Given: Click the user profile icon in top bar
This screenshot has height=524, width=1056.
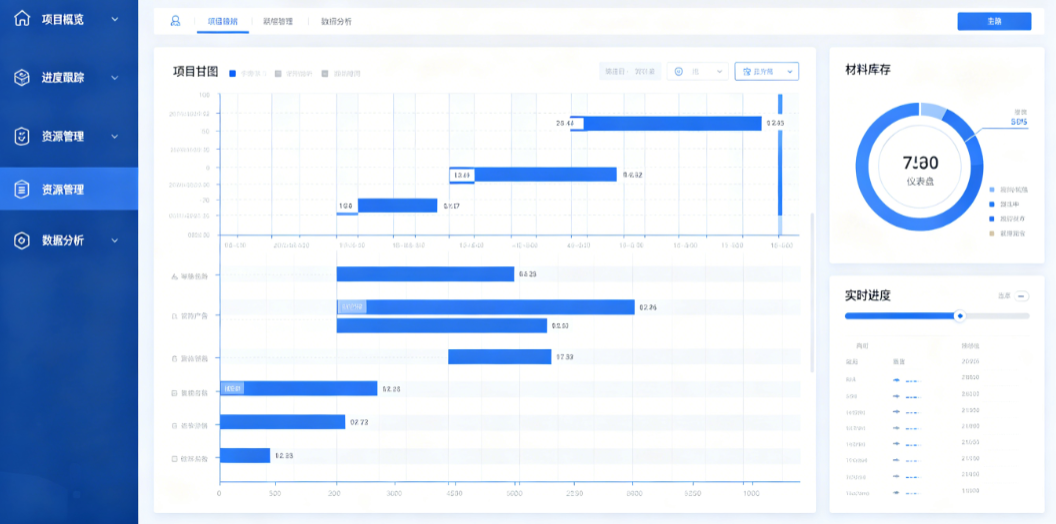Looking at the screenshot, I should click(x=175, y=21).
